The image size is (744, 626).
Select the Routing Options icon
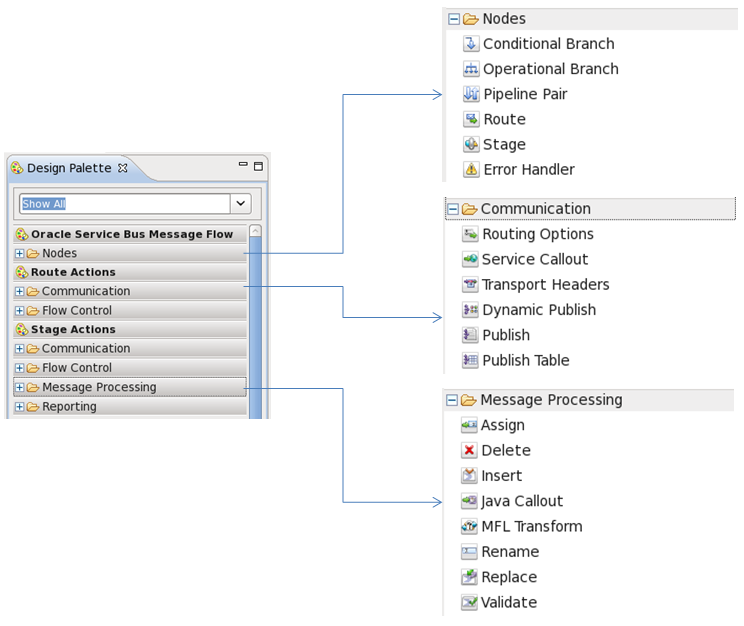(470, 234)
